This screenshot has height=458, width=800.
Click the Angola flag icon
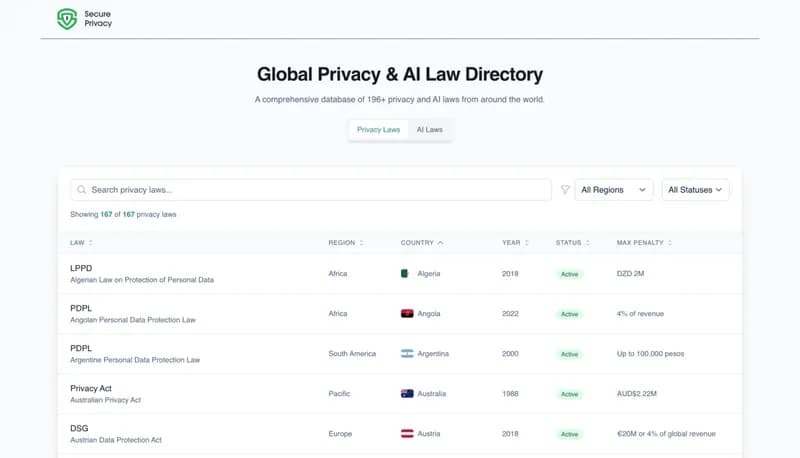pos(407,314)
